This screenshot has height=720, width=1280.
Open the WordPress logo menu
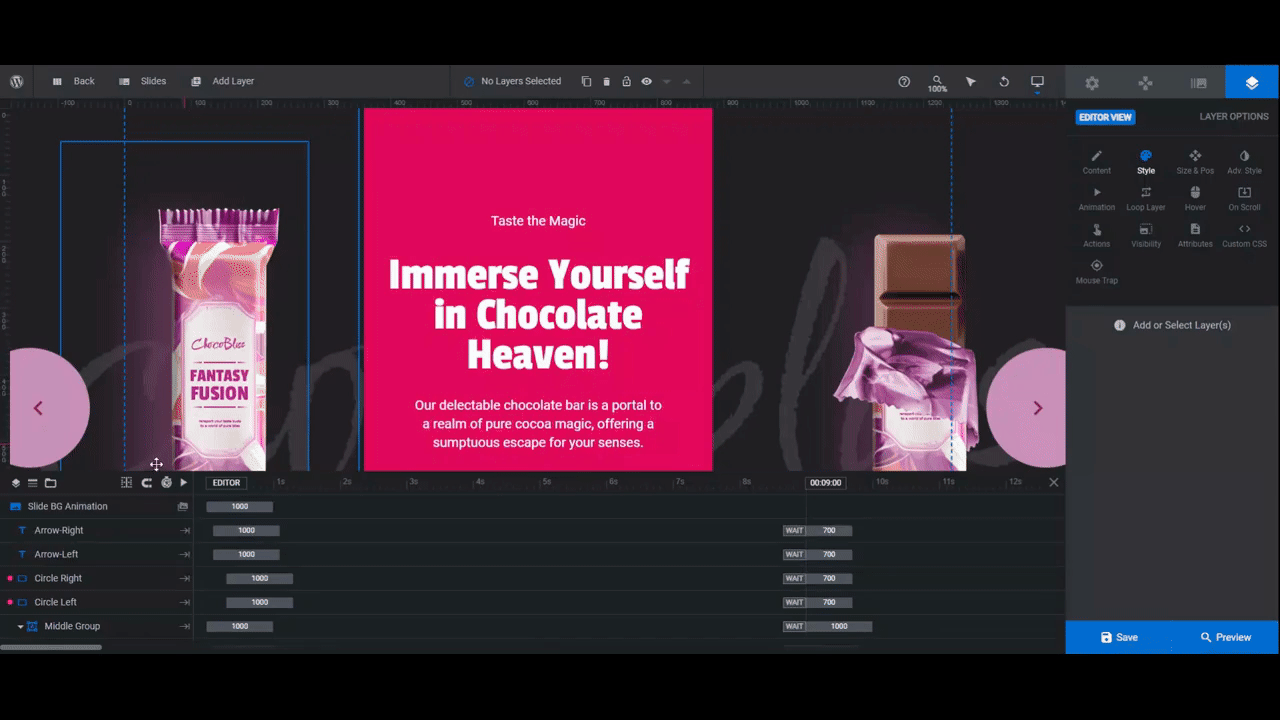[17, 81]
